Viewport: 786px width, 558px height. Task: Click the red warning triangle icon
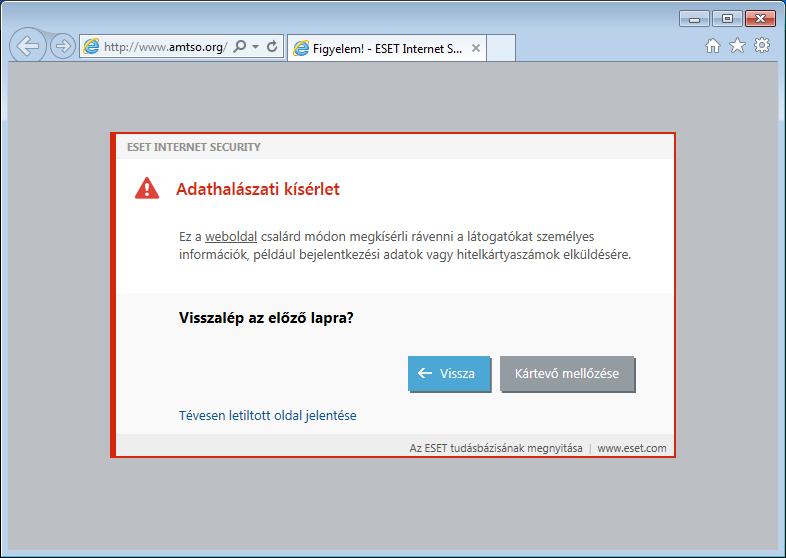pos(147,189)
